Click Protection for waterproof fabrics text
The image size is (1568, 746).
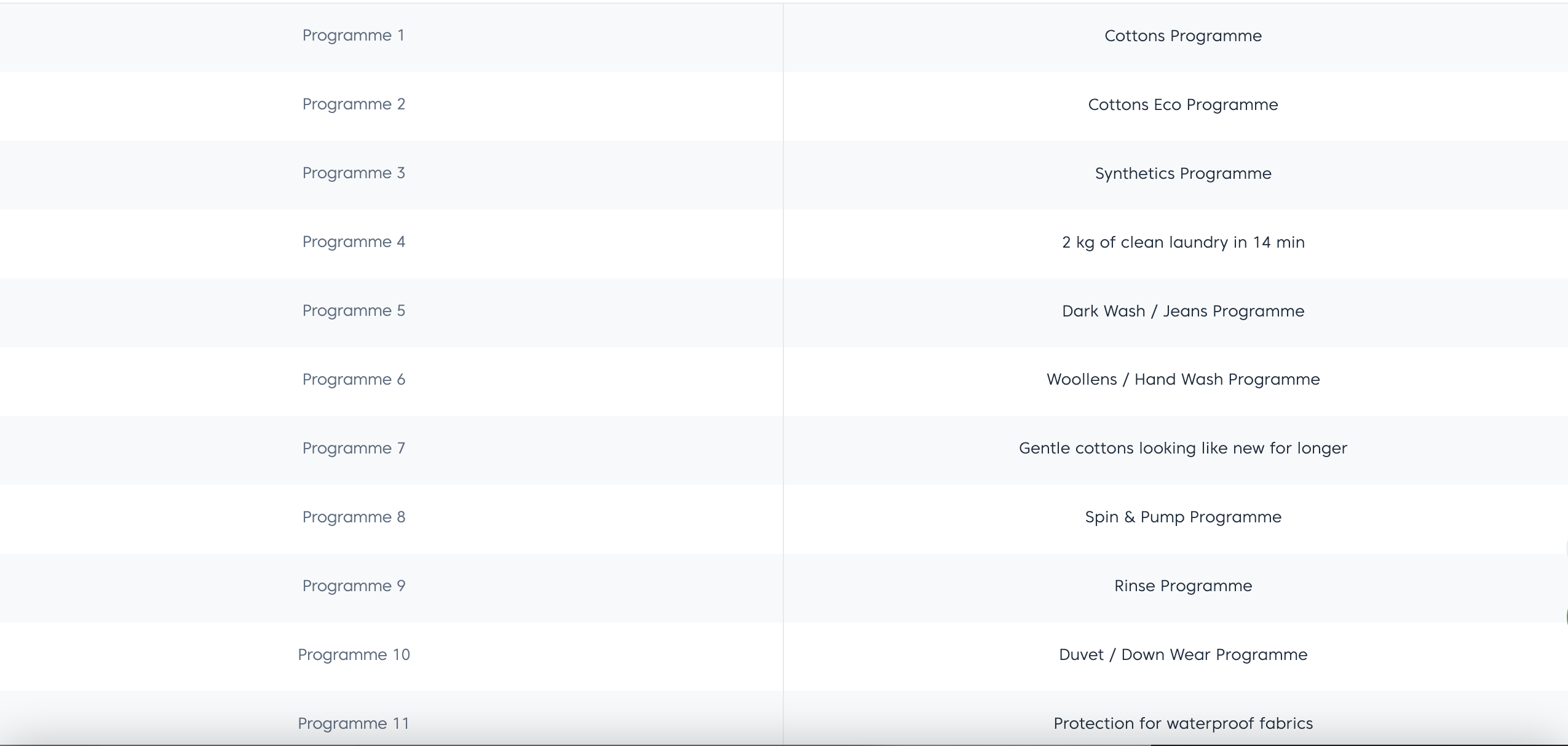pos(1182,724)
